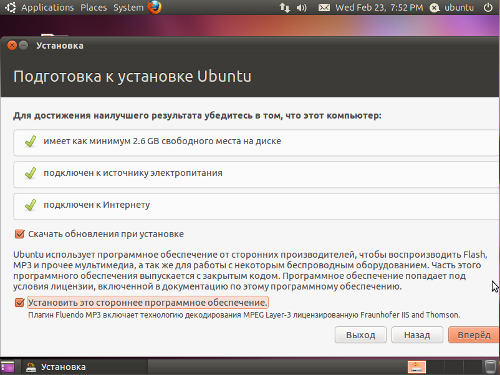500x375 pixels.
Task: Open the System menu
Action: (128, 7)
